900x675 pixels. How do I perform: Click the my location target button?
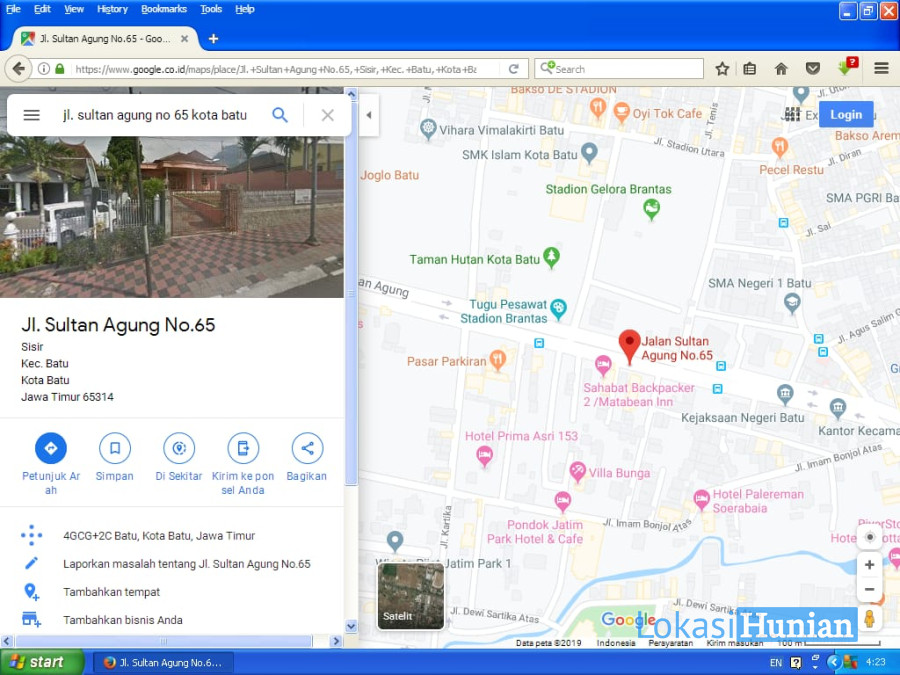click(x=870, y=537)
